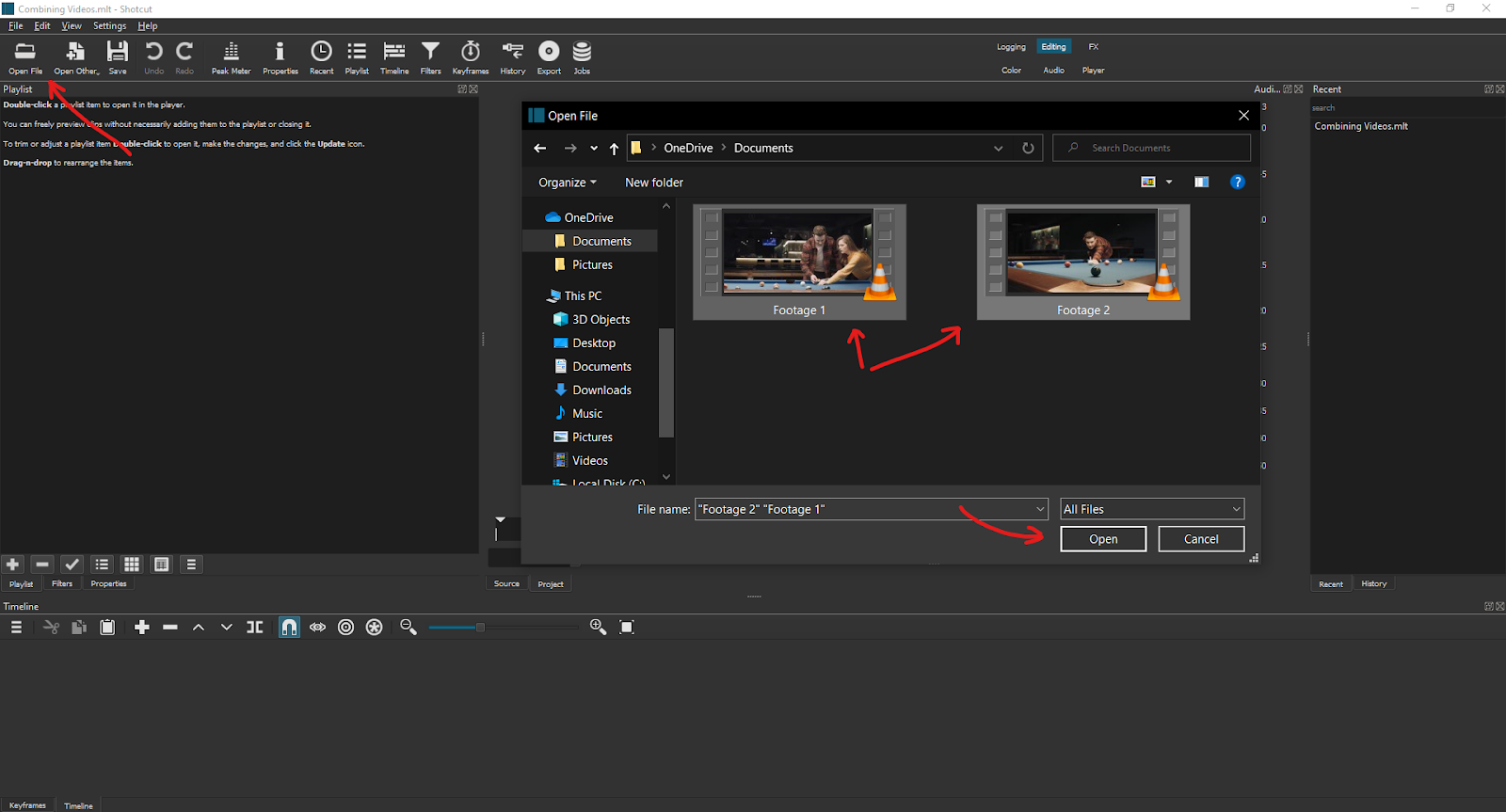Toggle timeline ripple mode
Screen dimensions: 1506x812
click(346, 628)
